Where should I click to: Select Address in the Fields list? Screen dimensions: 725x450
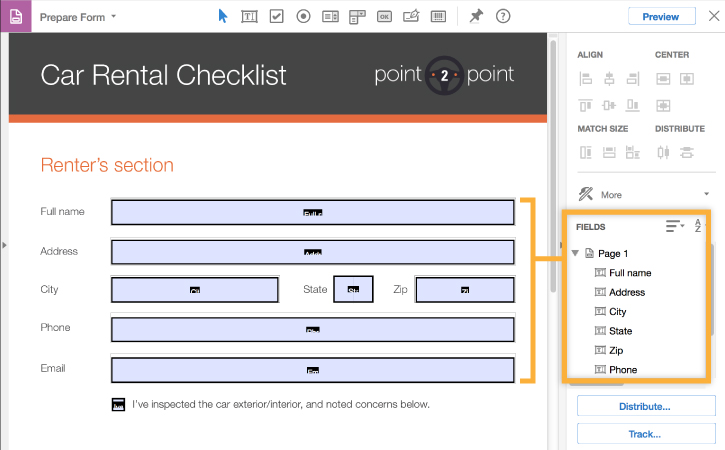[x=626, y=293]
